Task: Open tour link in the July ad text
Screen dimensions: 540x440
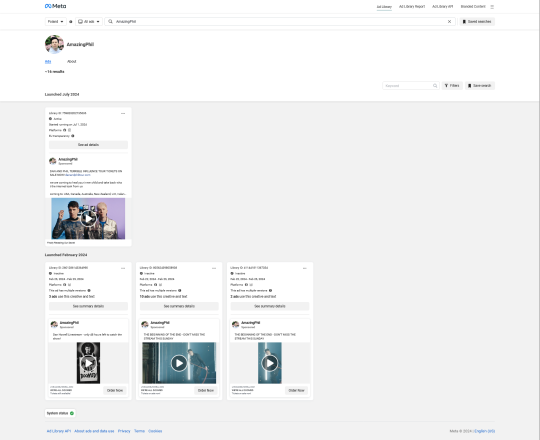Action: (77, 175)
